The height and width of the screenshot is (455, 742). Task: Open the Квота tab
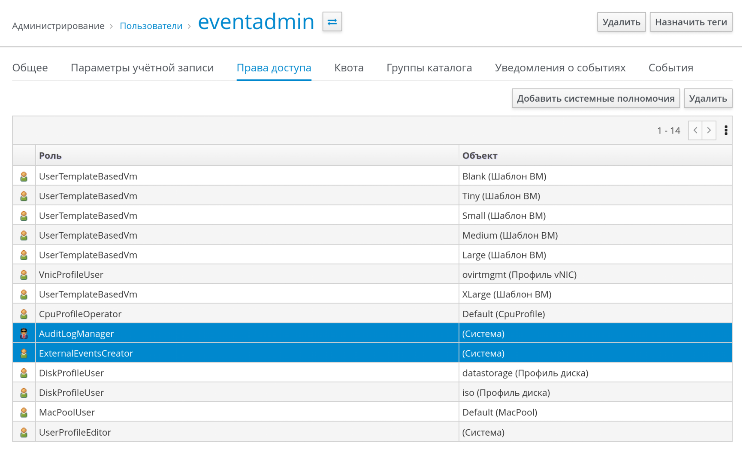point(348,68)
